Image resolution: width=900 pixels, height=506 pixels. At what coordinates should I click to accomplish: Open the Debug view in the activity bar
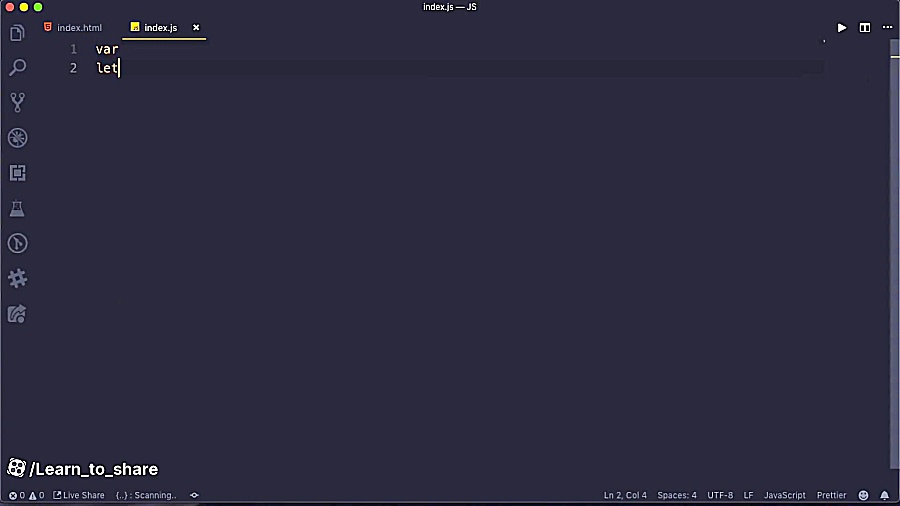17,138
